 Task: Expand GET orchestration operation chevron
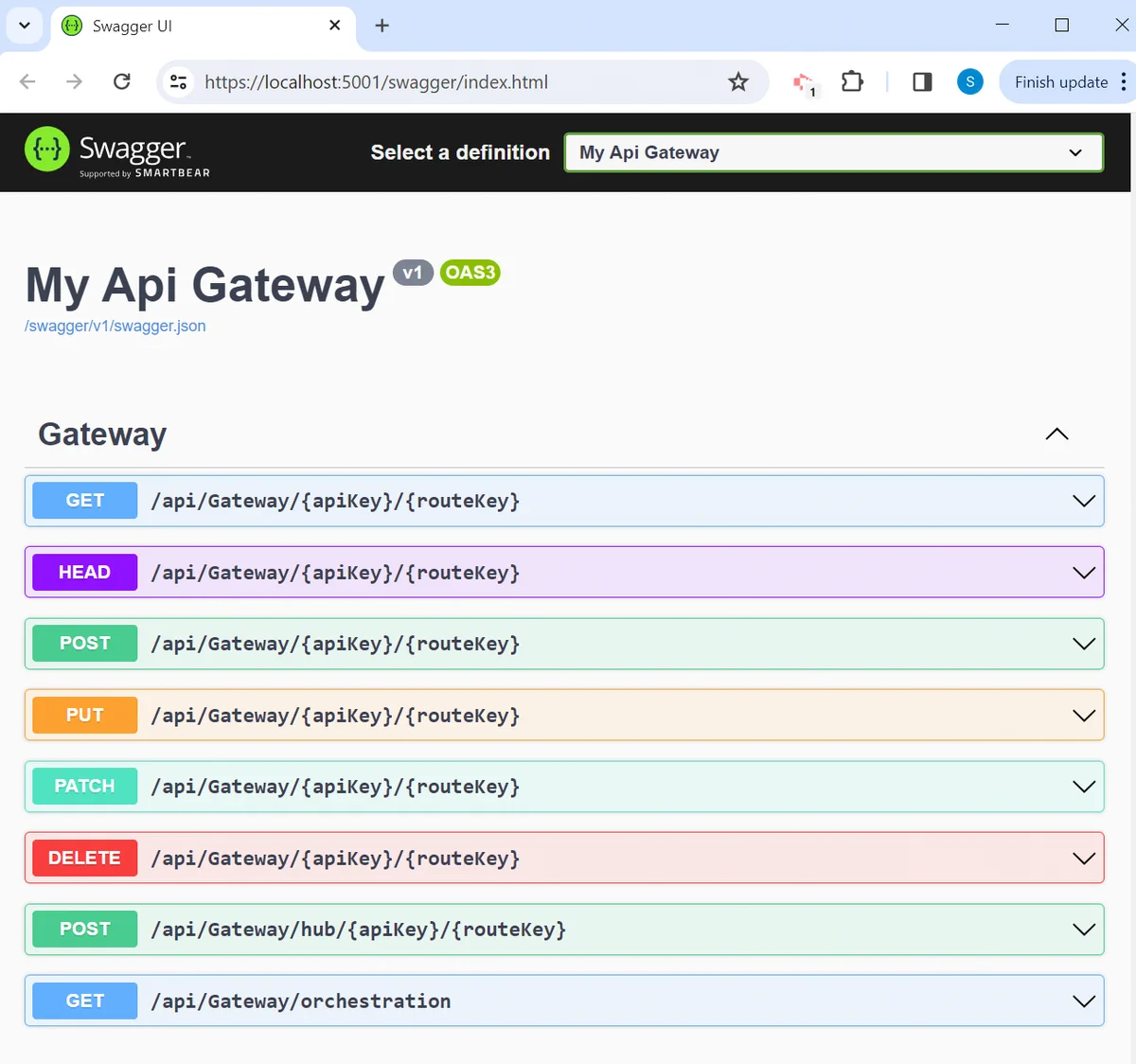click(x=1084, y=1002)
